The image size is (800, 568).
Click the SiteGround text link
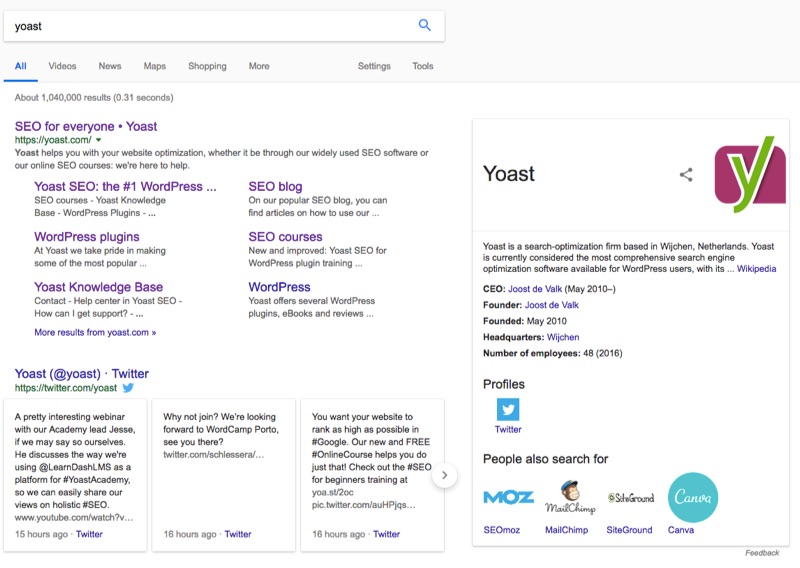[x=629, y=530]
